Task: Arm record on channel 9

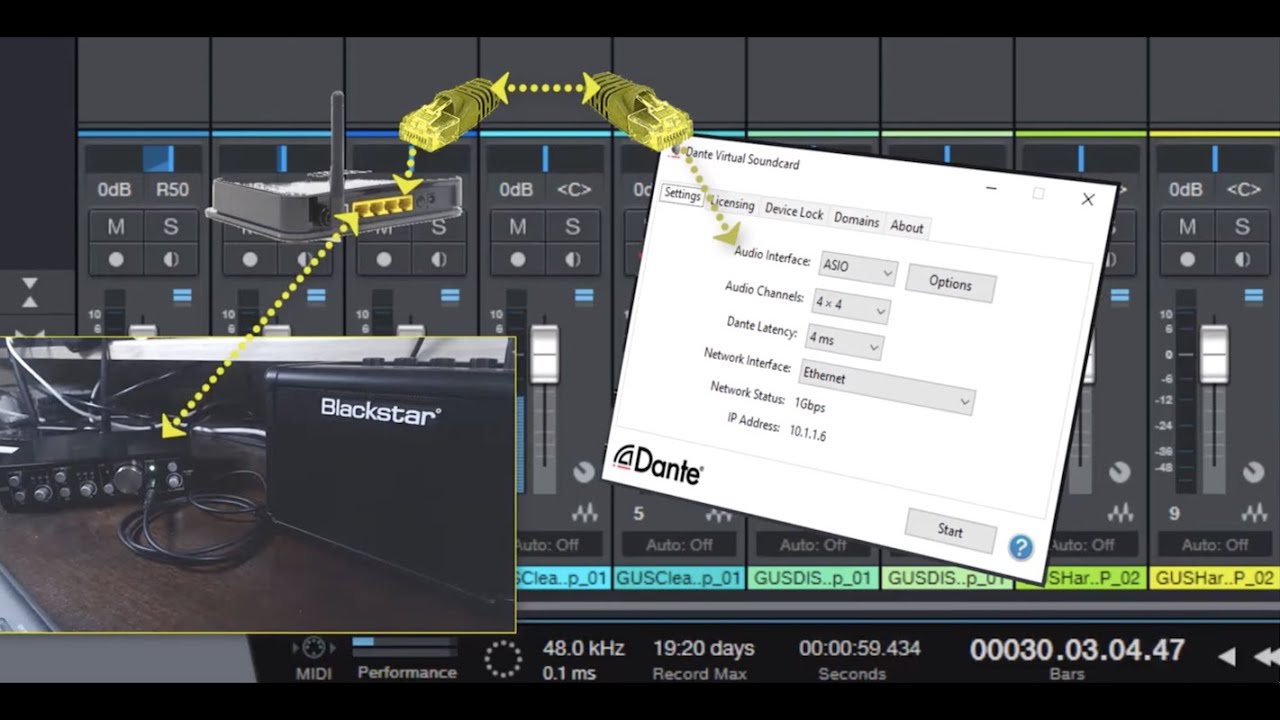Action: [1187, 259]
